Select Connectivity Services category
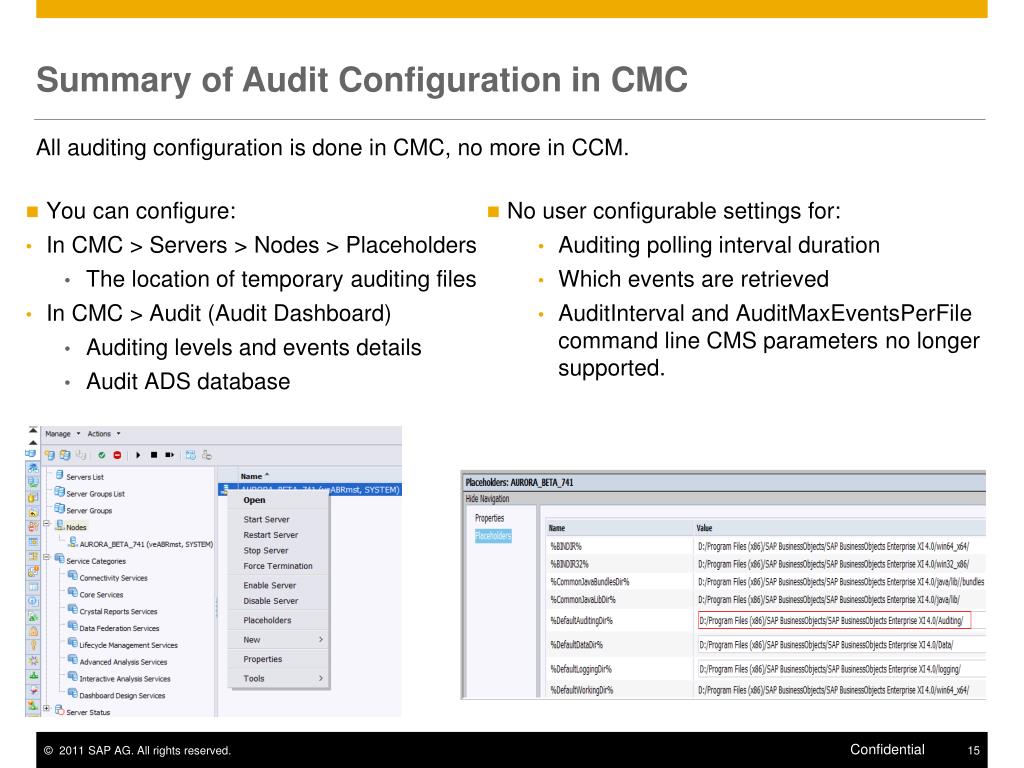 114,578
